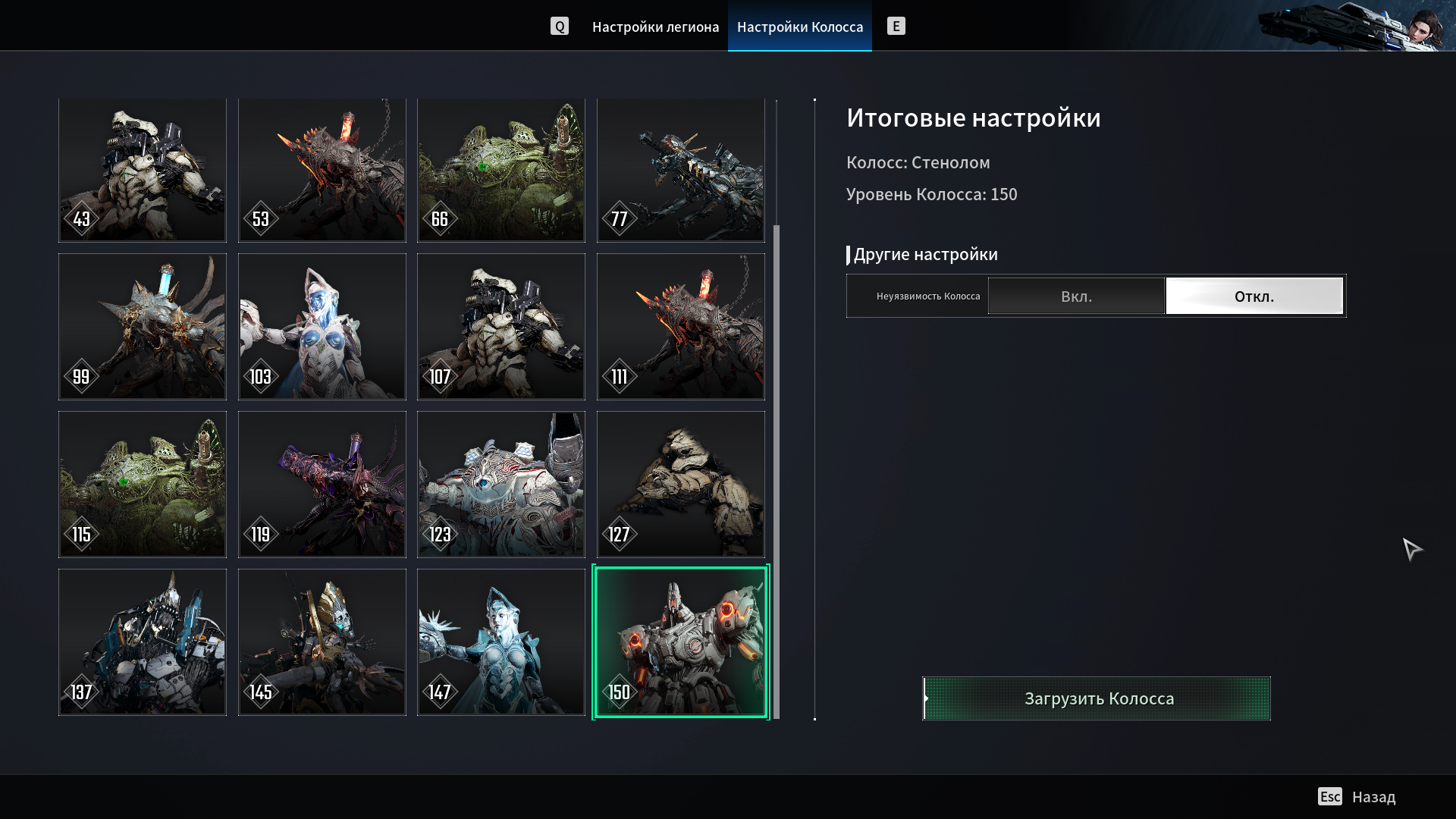Choose the level 99 Colossus portrait
The width and height of the screenshot is (1456, 819).
pos(143,327)
